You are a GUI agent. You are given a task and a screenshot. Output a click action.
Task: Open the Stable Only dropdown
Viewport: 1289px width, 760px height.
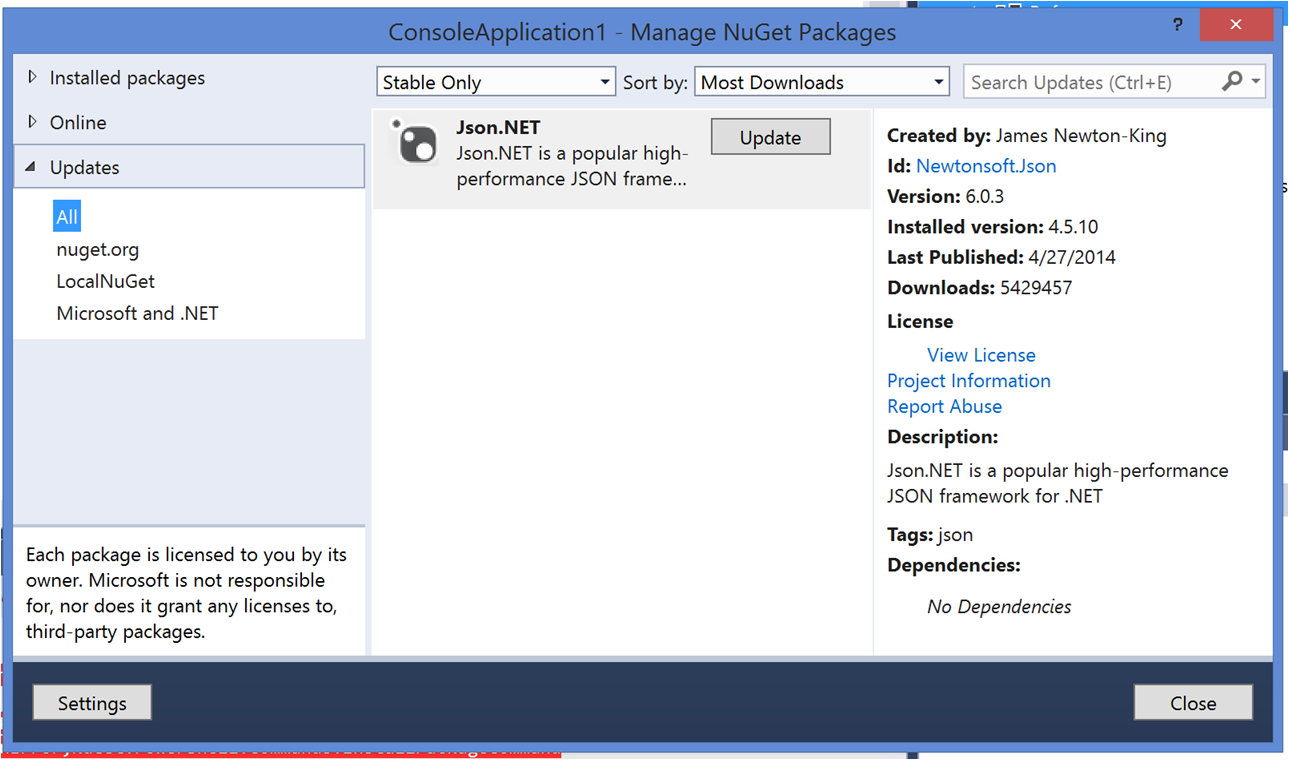[x=496, y=83]
